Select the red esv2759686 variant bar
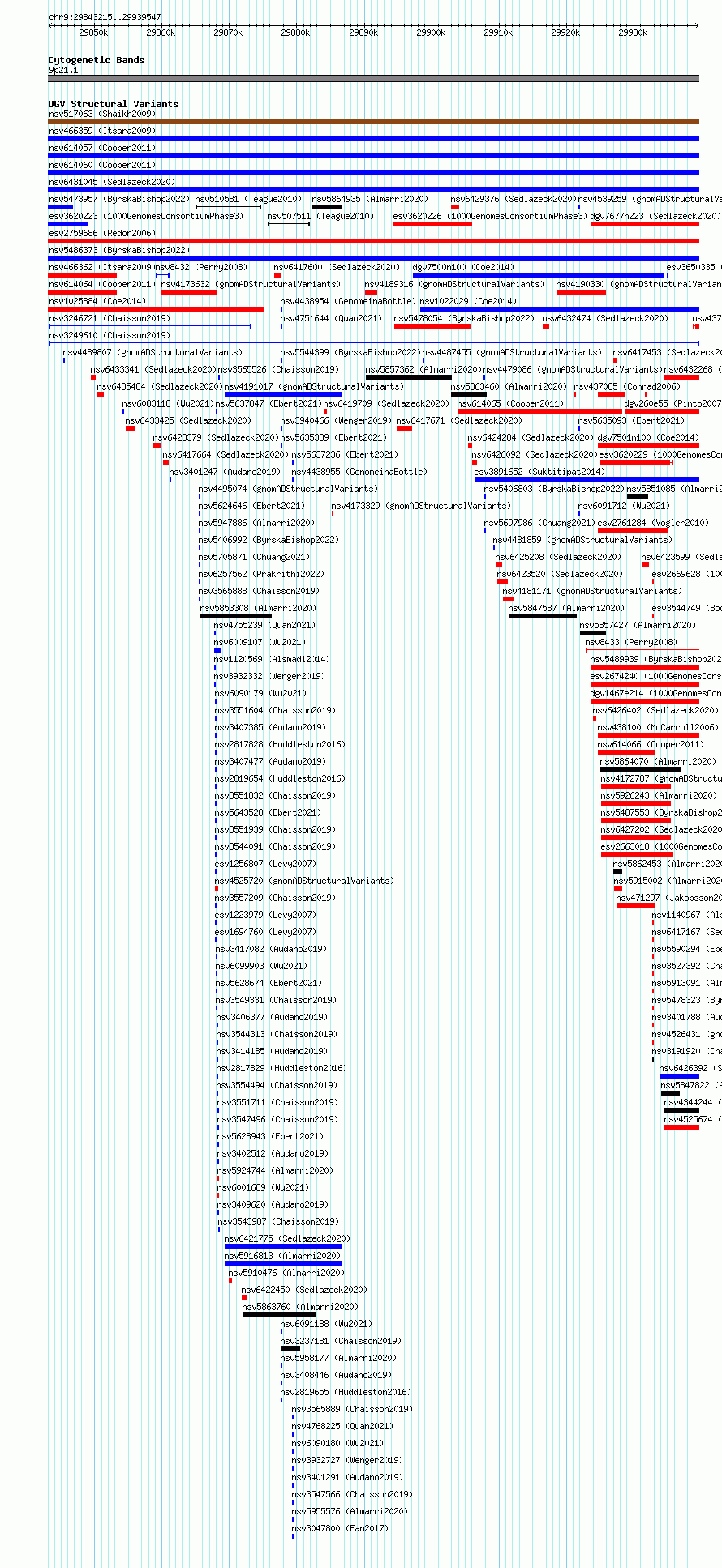Image resolution: width=722 pixels, height=1568 pixels. [x=373, y=241]
